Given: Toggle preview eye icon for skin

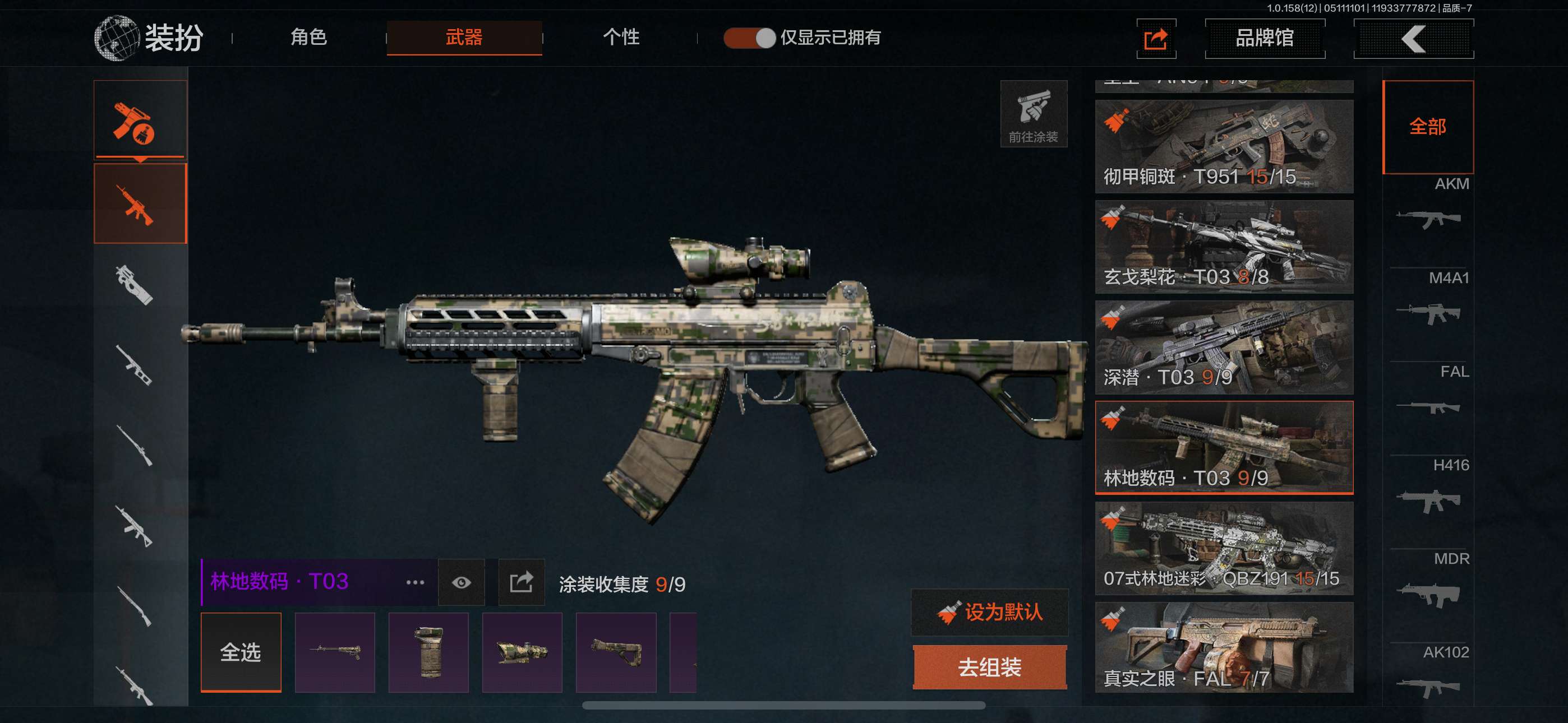Looking at the screenshot, I should pyautogui.click(x=462, y=582).
